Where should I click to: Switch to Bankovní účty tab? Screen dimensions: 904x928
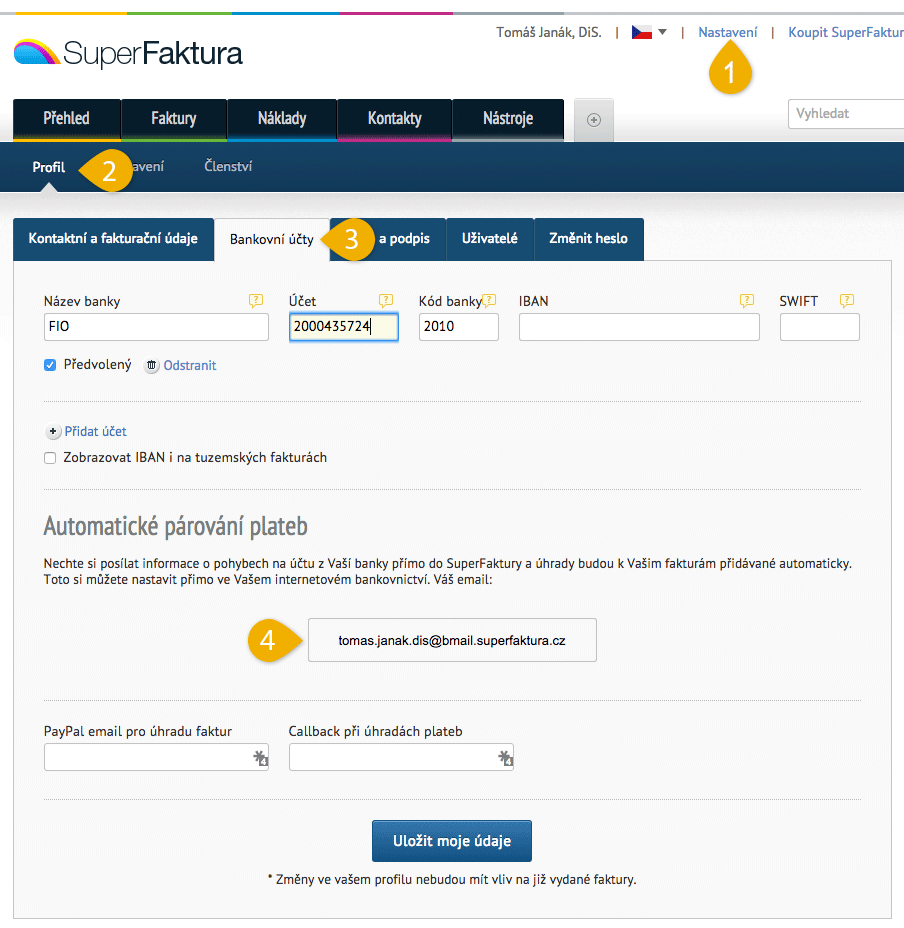pos(272,240)
